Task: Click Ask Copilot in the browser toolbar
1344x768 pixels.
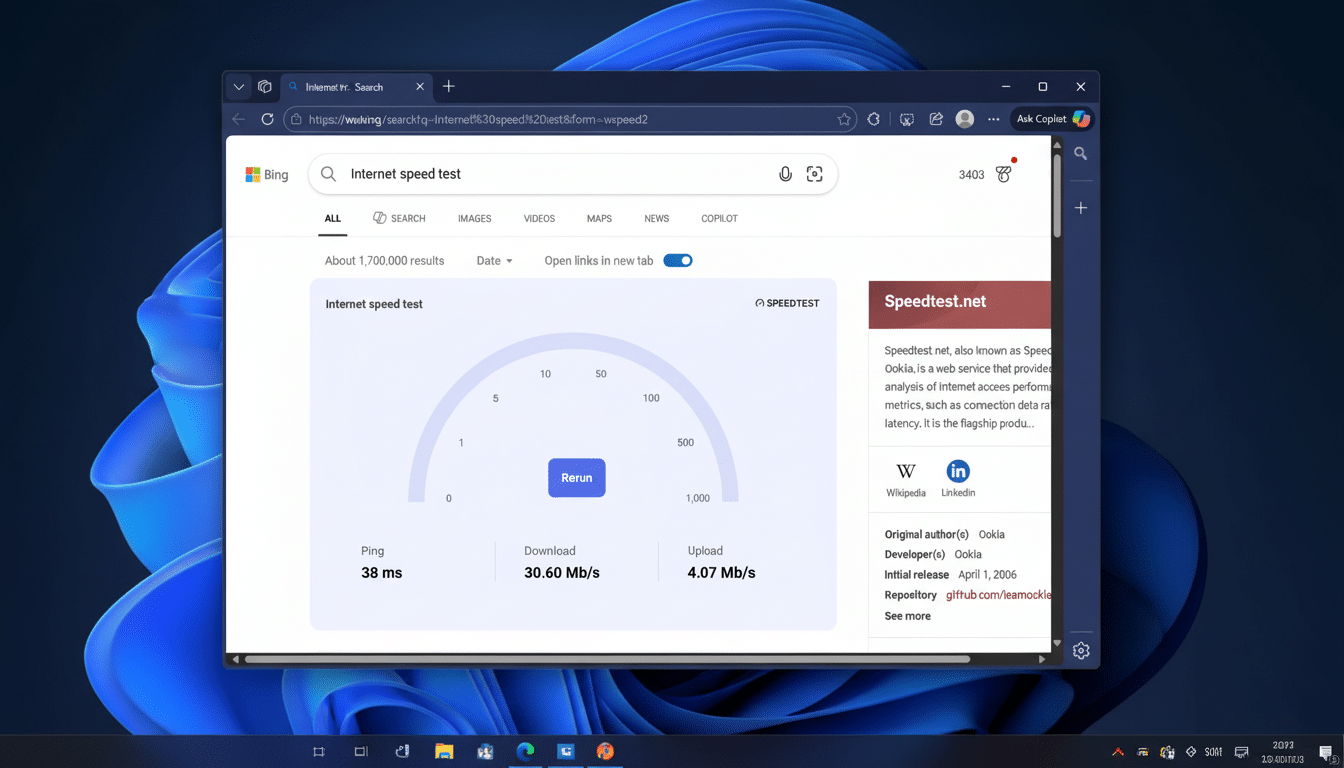Action: click(x=1044, y=118)
